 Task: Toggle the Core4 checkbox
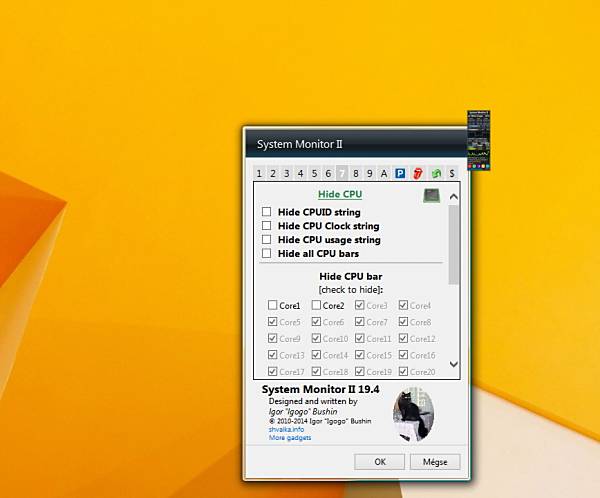tap(403, 305)
